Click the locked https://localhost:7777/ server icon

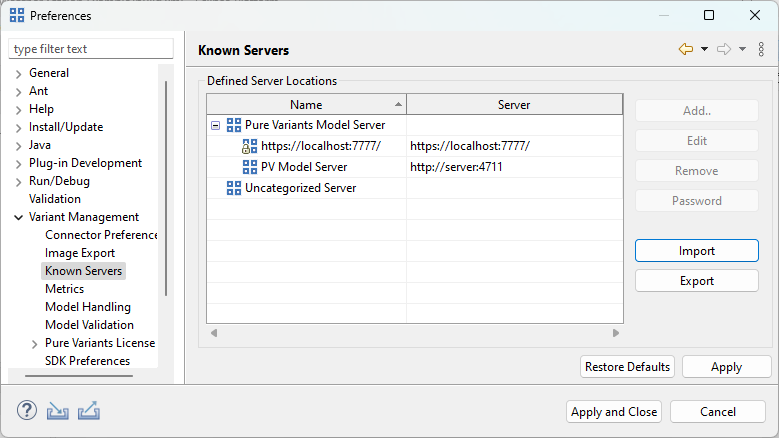coord(250,146)
